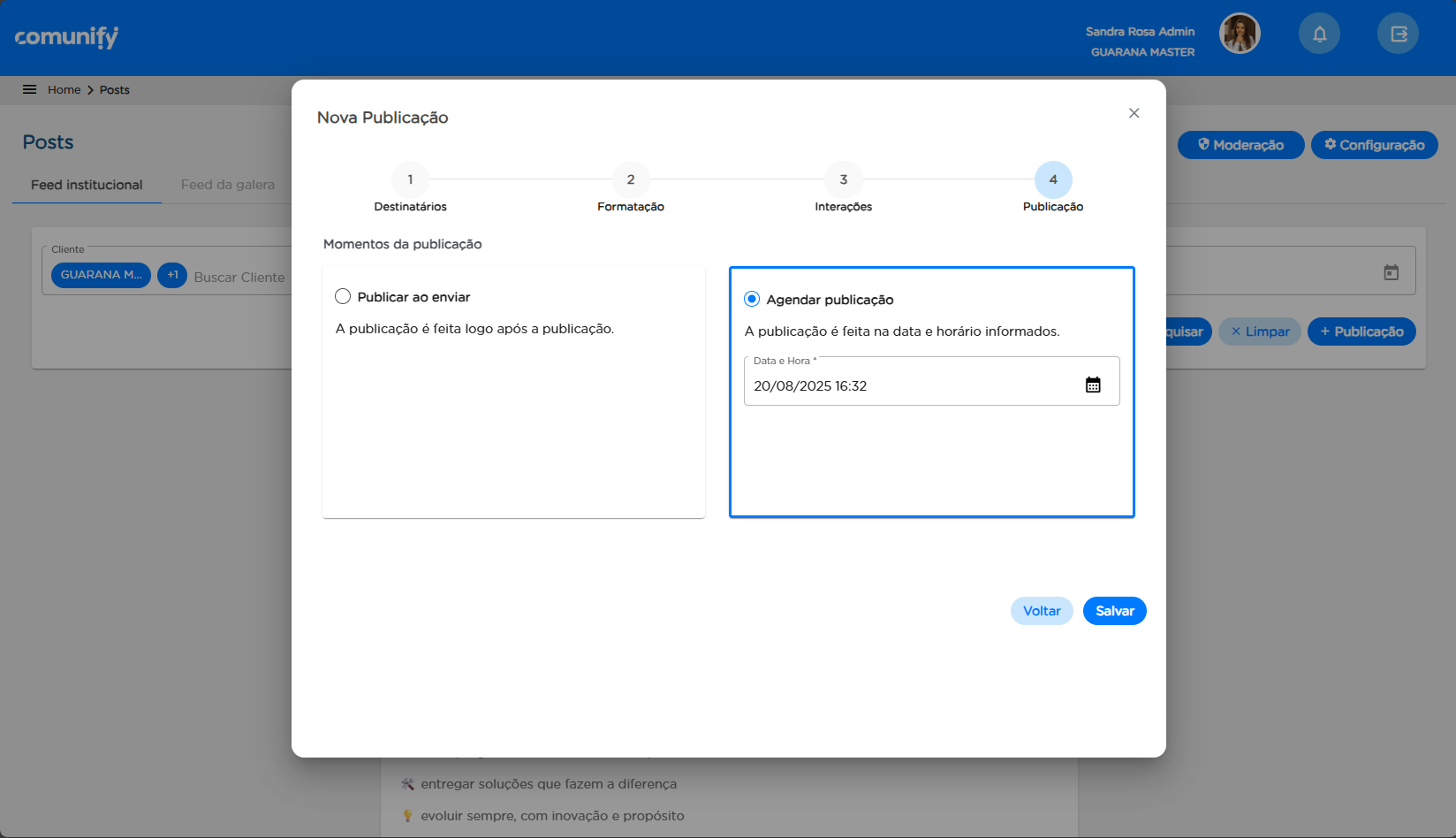Image resolution: width=1456 pixels, height=838 pixels.
Task: Click the Data e Hora input field
Action: point(910,386)
